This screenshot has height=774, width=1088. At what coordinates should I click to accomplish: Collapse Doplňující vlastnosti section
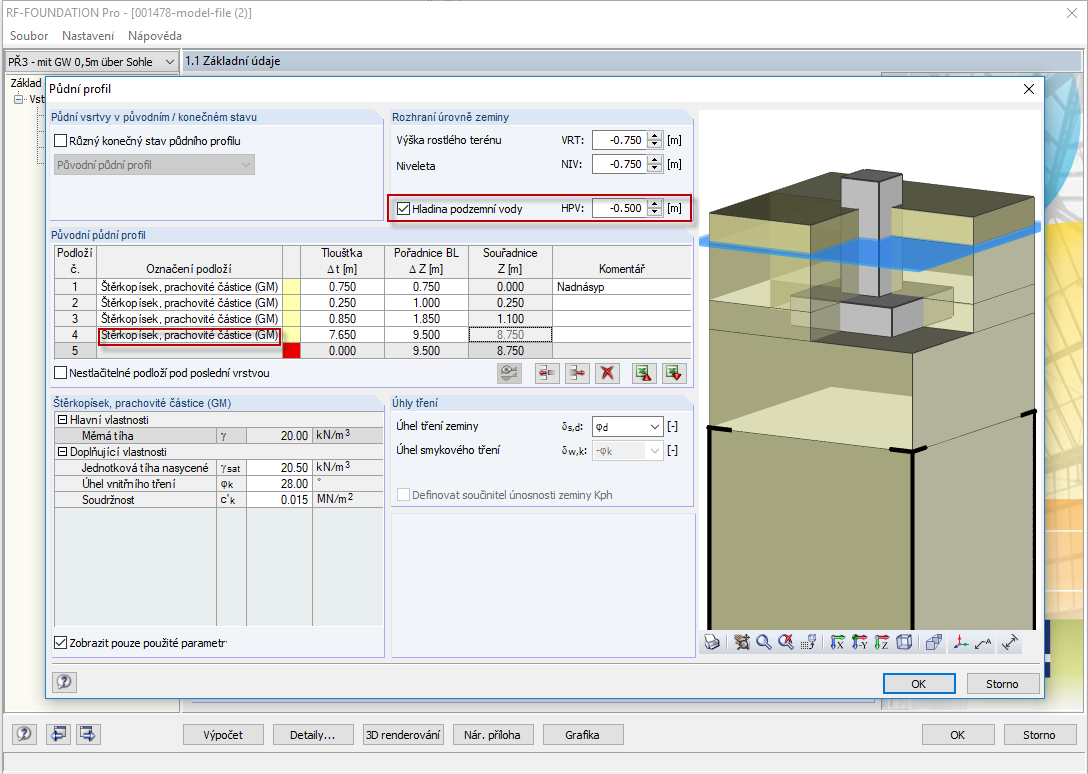point(62,452)
